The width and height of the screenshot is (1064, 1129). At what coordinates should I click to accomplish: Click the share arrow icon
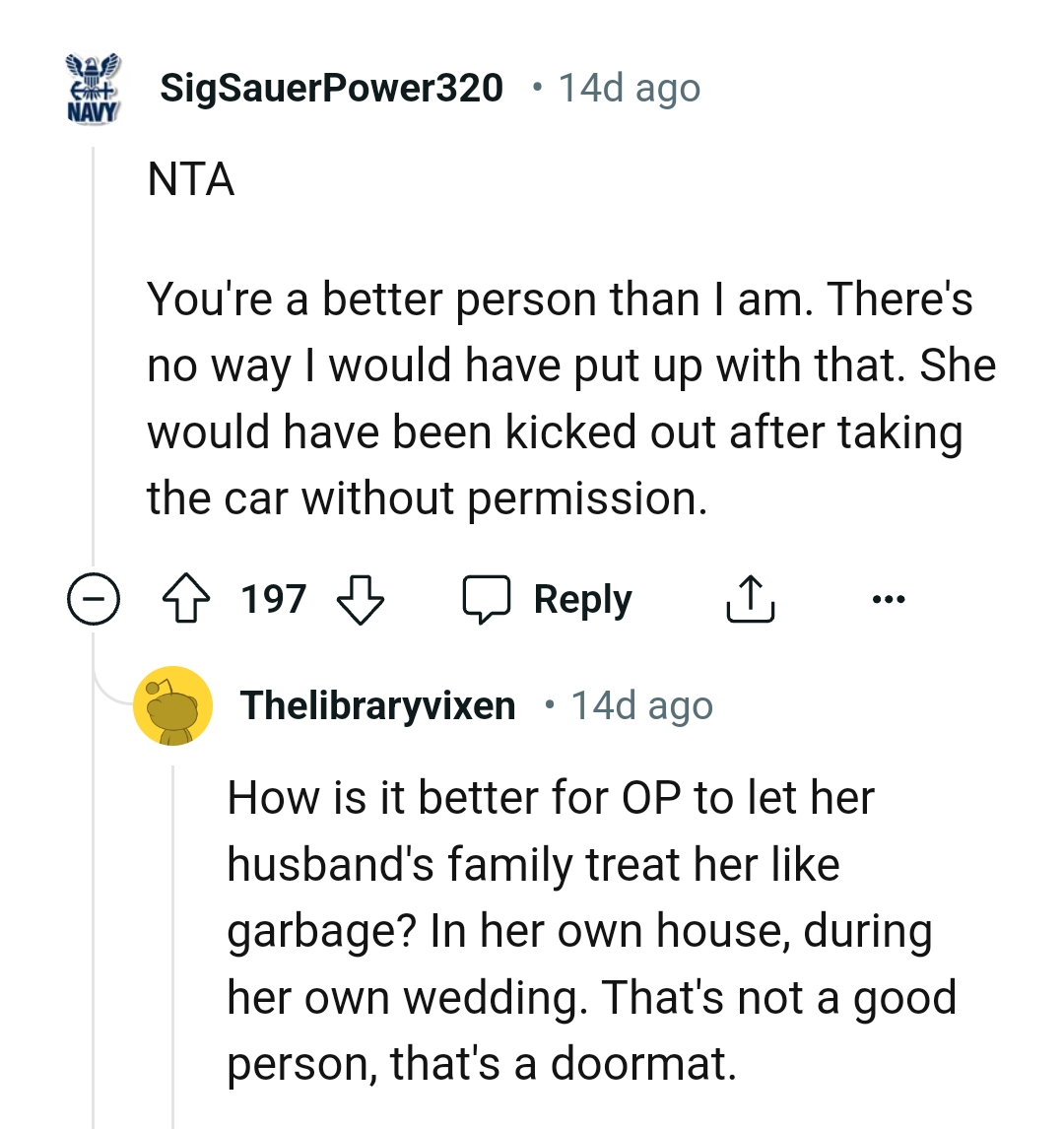click(750, 599)
